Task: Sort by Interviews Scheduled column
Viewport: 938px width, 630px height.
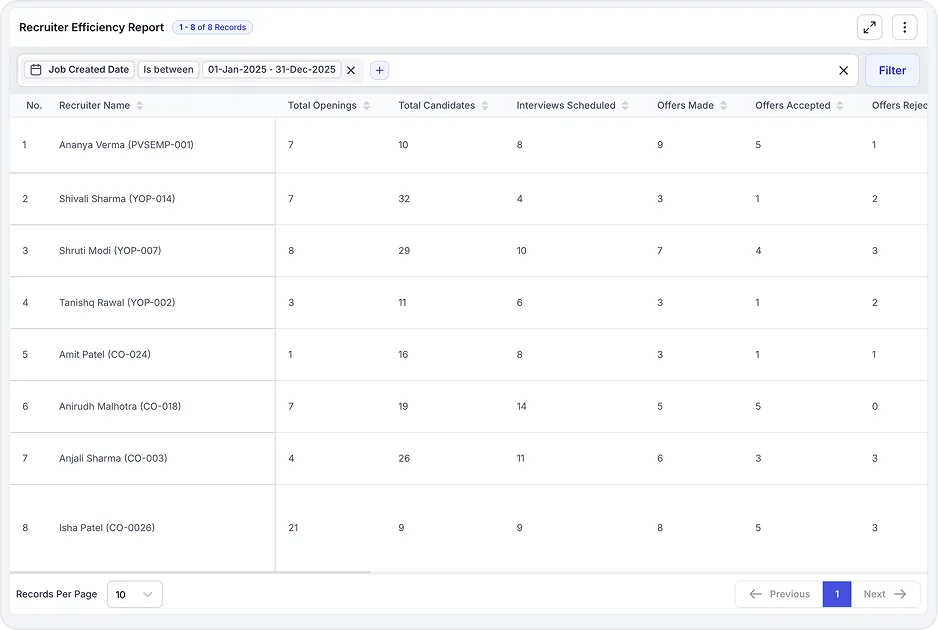Action: click(x=625, y=106)
